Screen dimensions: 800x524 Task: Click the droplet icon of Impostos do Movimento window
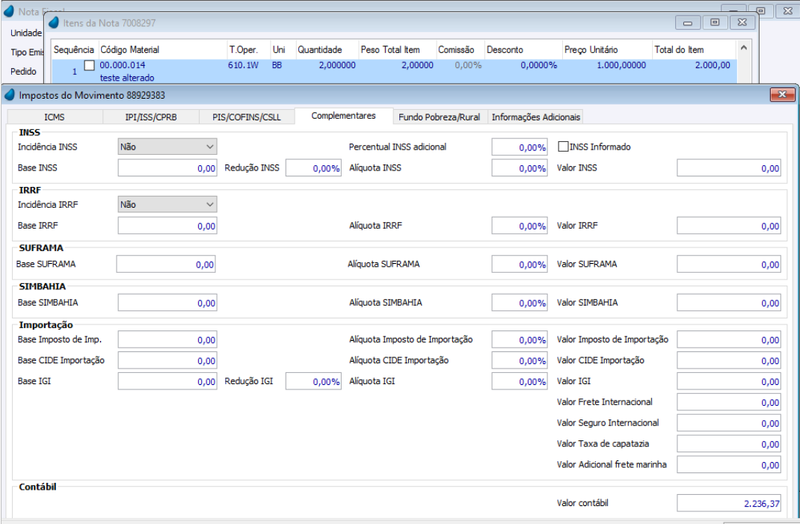10,94
